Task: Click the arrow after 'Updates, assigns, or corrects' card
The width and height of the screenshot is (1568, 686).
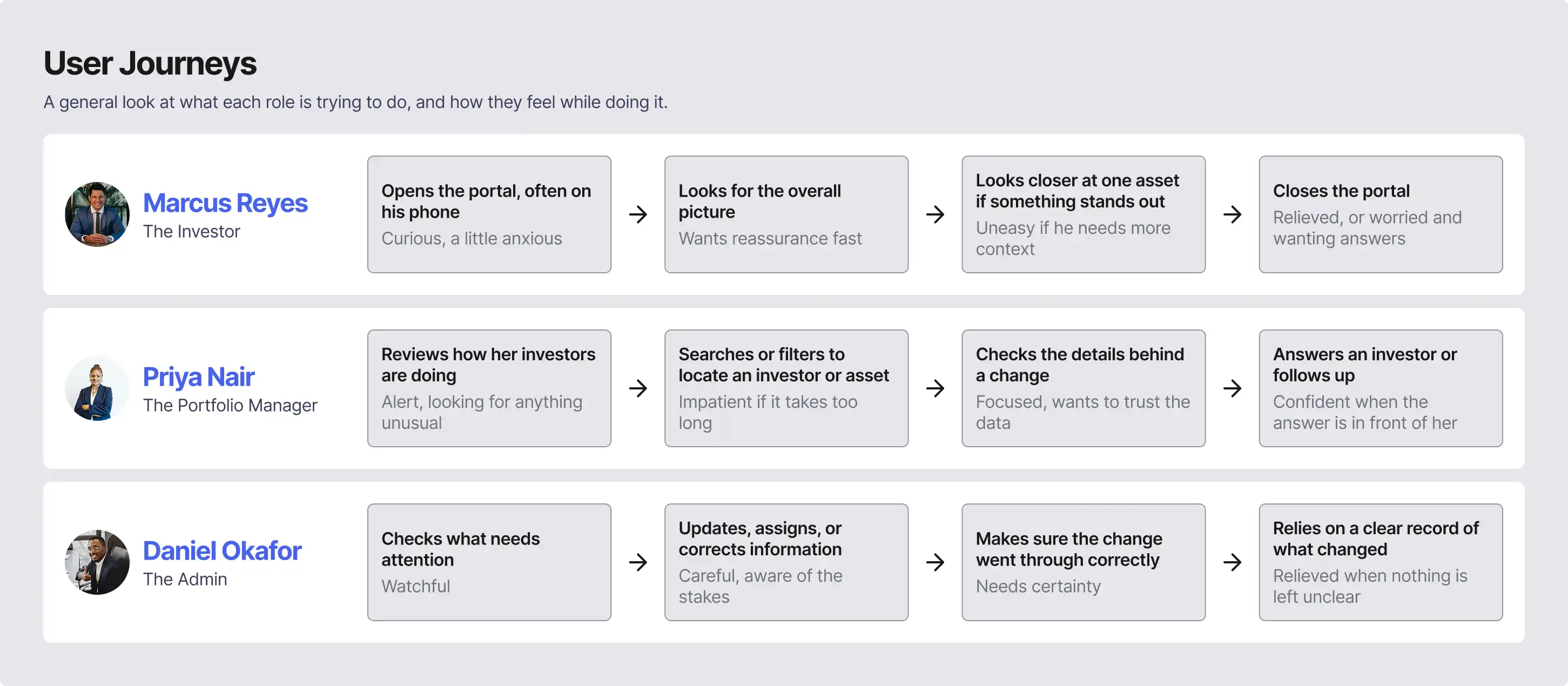Action: tap(935, 562)
